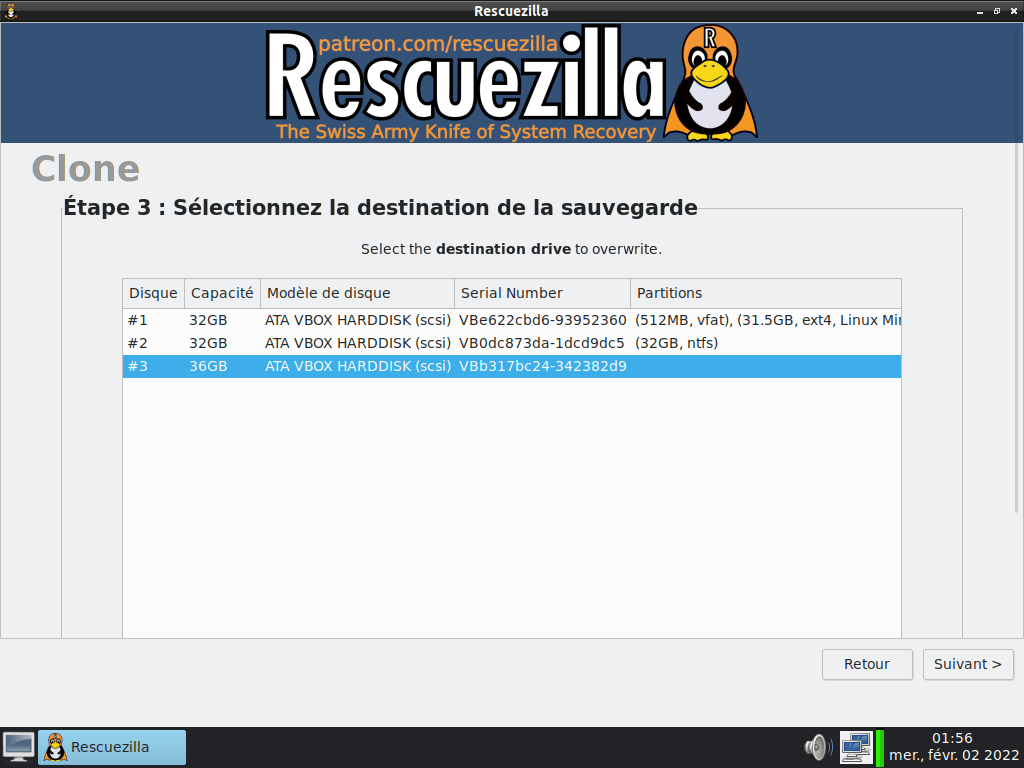Image resolution: width=1024 pixels, height=768 pixels.
Task: Click the green CPU usage monitor bar
Action: (880, 747)
